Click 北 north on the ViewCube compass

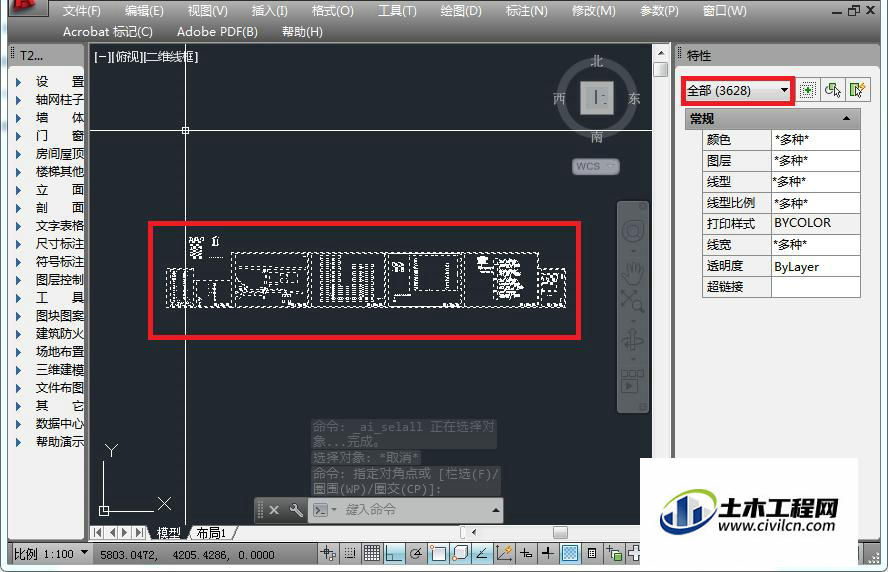(597, 61)
